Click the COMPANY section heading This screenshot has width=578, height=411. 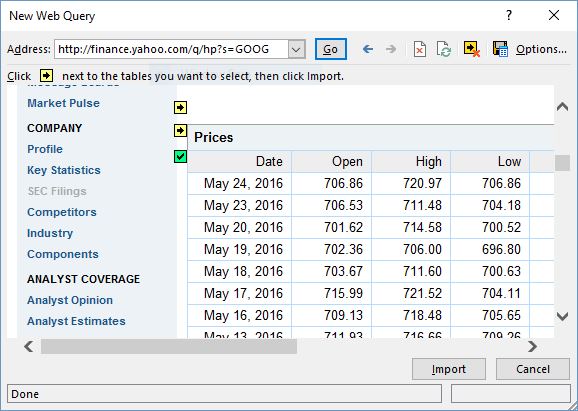click(x=55, y=128)
